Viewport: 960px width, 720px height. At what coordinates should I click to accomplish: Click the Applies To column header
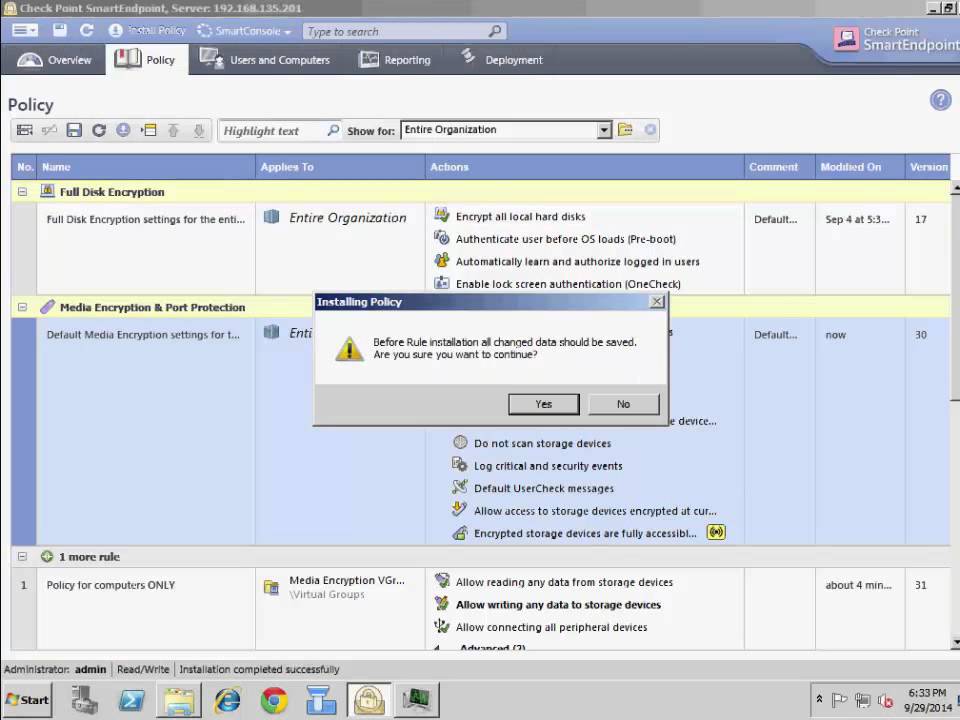(x=340, y=167)
